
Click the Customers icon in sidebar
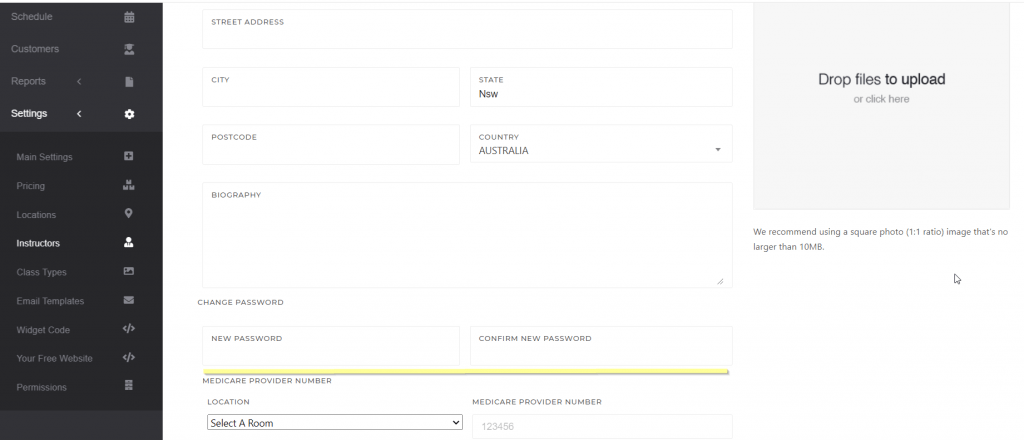coord(129,49)
